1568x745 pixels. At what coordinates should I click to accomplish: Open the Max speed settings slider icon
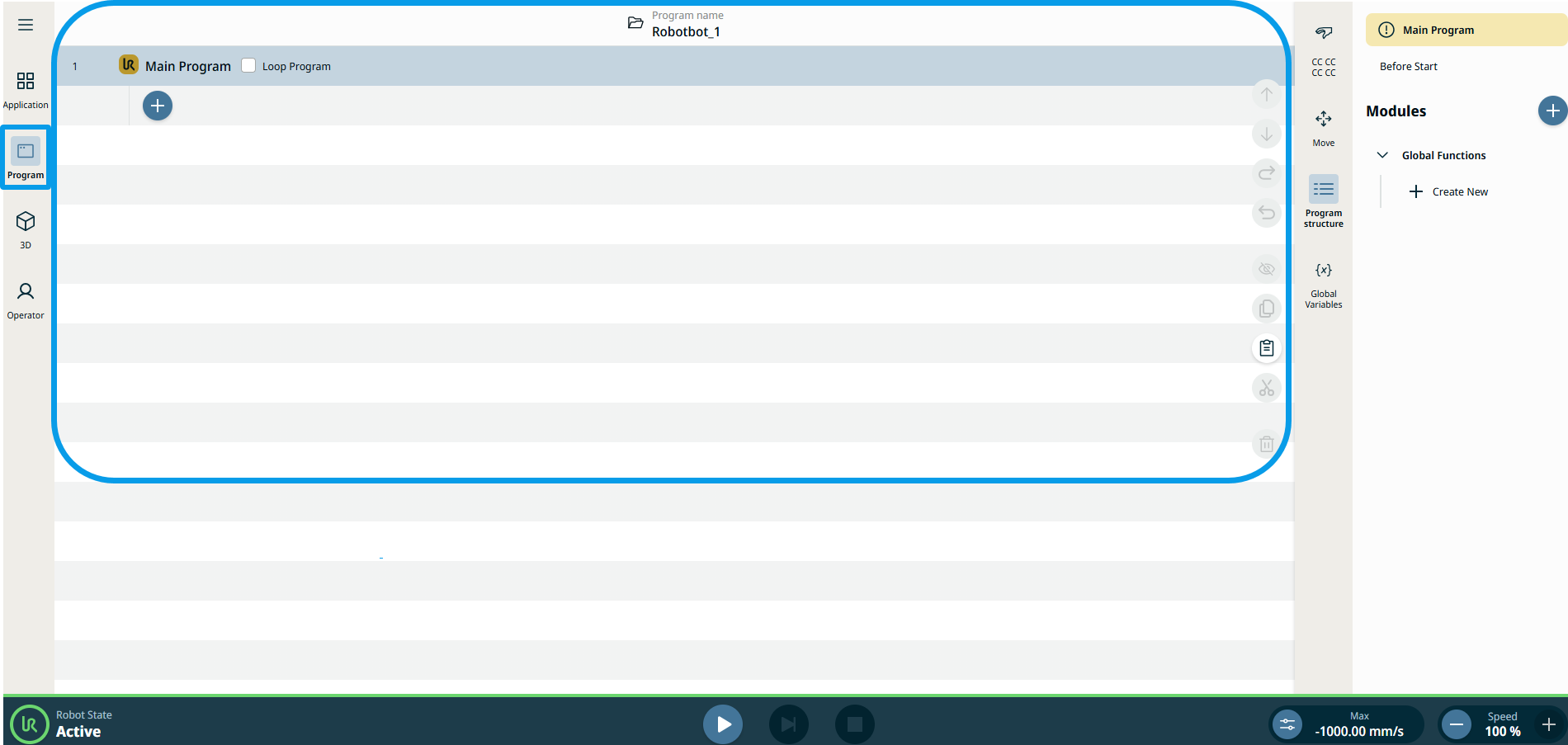coord(1287,724)
